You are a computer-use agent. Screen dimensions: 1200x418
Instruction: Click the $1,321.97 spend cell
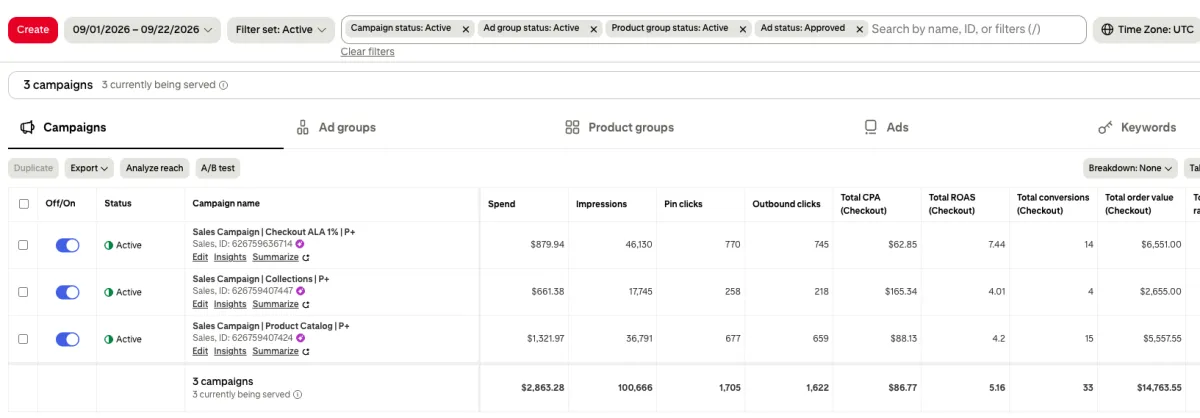tap(545, 338)
